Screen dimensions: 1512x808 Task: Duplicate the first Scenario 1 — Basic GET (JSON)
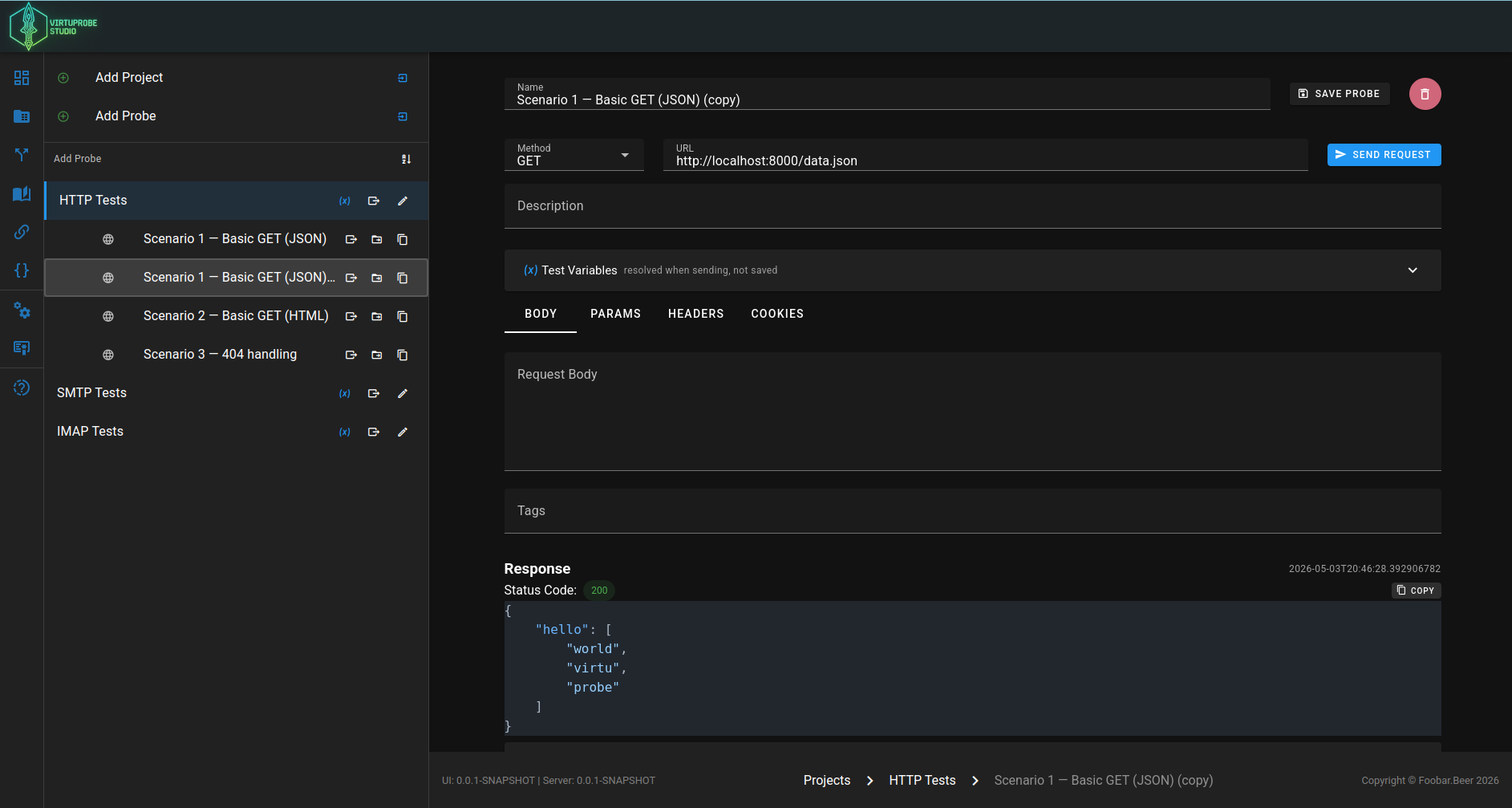(x=403, y=239)
